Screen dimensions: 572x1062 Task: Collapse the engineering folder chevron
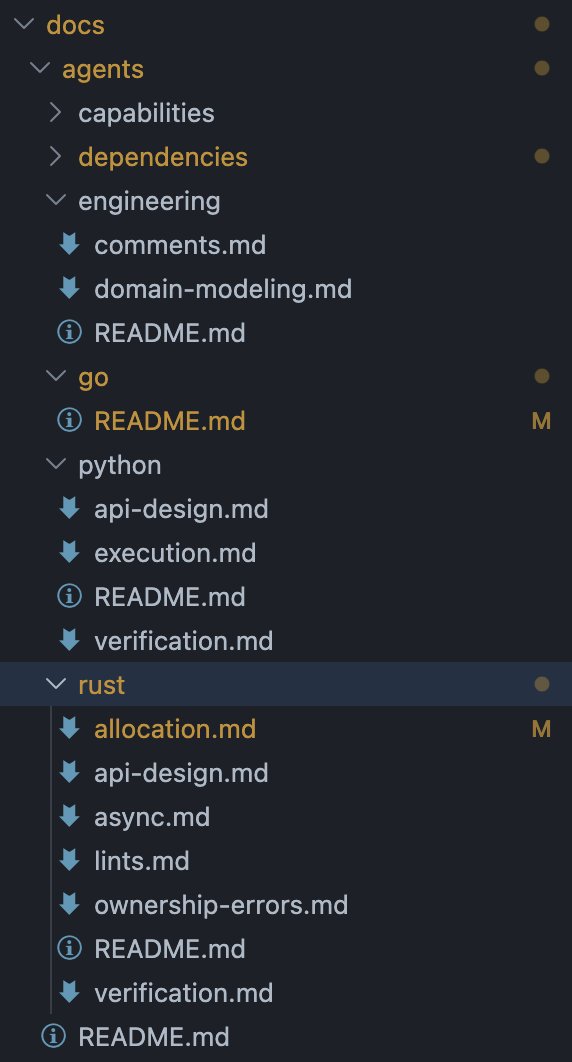coord(56,200)
